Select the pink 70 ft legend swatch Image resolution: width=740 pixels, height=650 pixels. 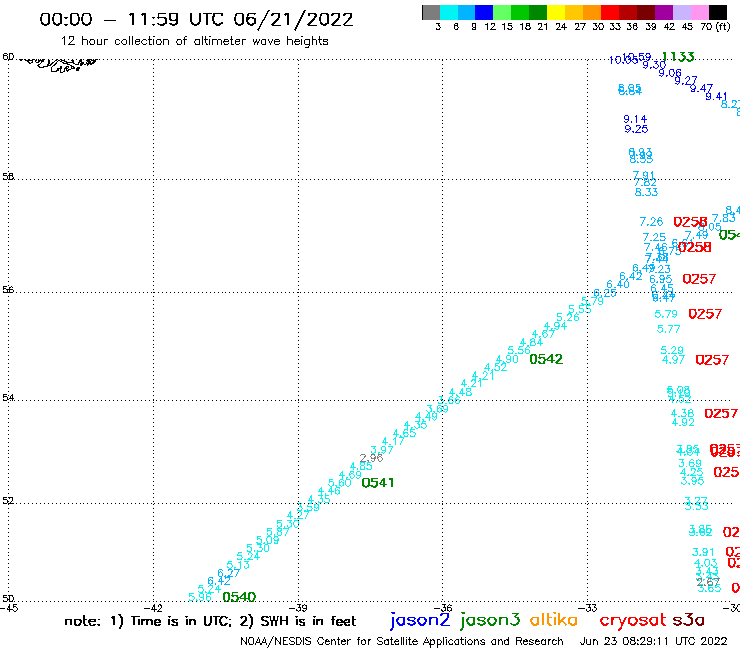[699, 12]
